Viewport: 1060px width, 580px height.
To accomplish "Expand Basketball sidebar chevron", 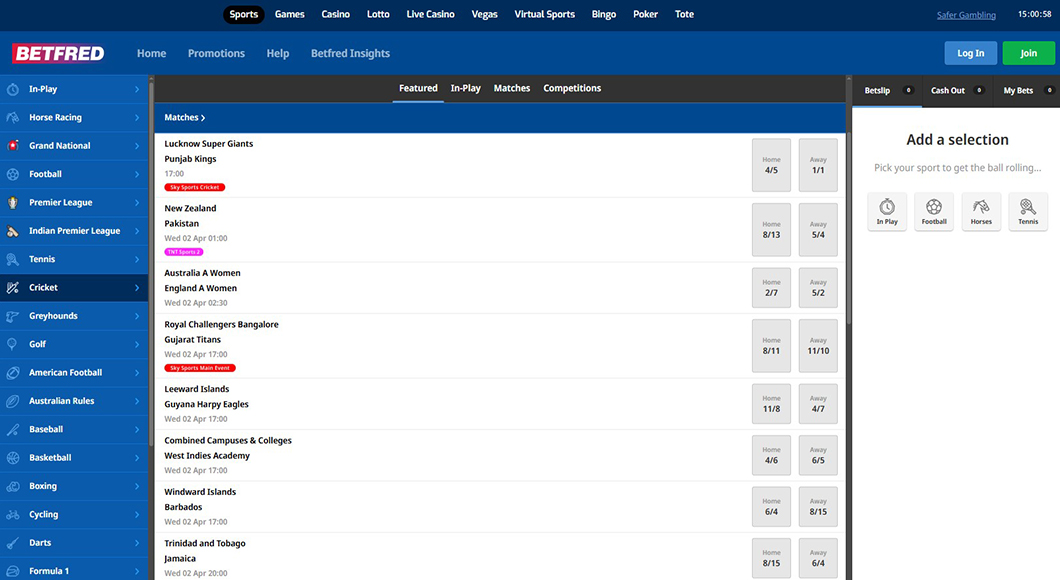I will 137,458.
